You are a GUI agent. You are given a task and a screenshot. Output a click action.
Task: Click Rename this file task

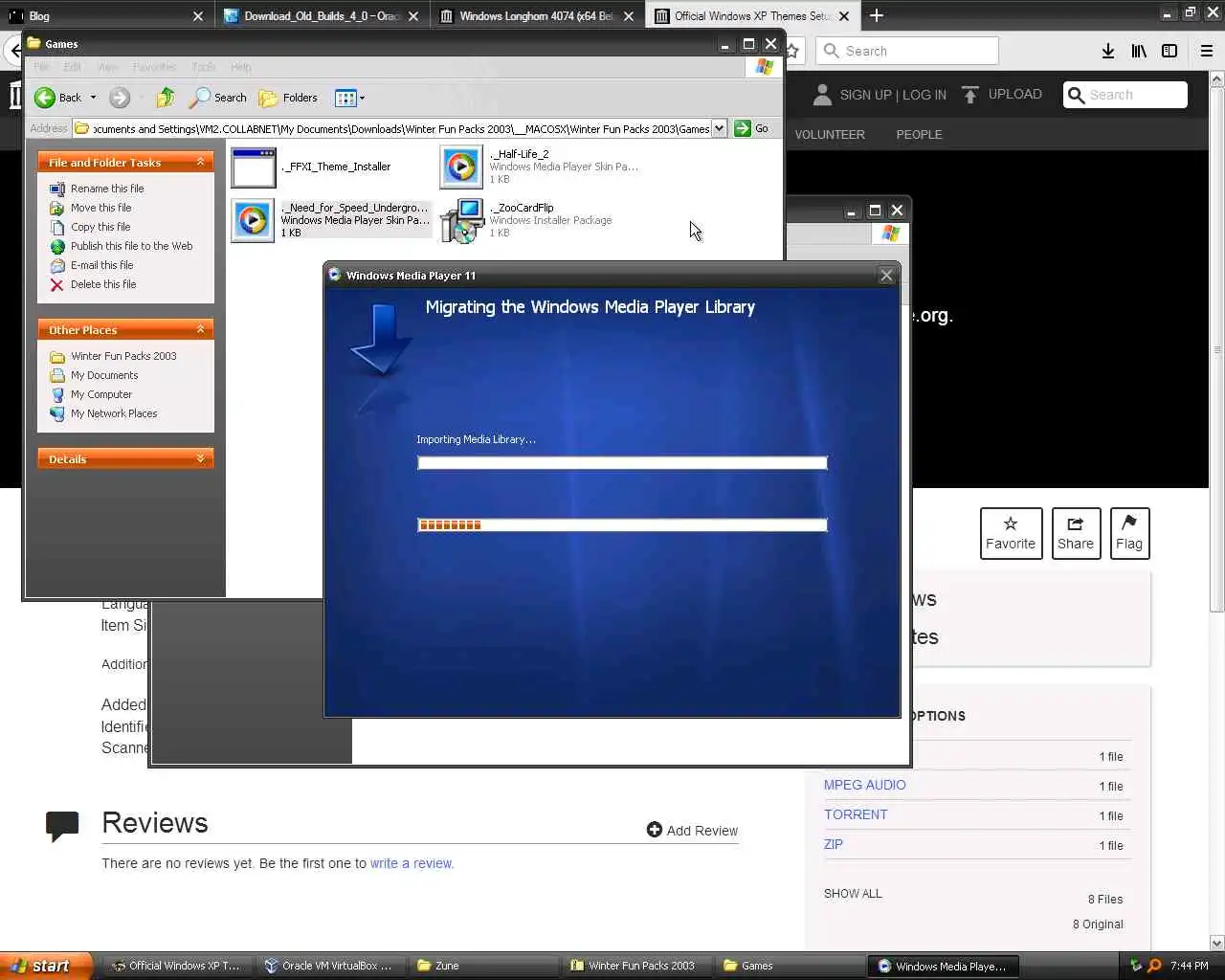tap(106, 189)
